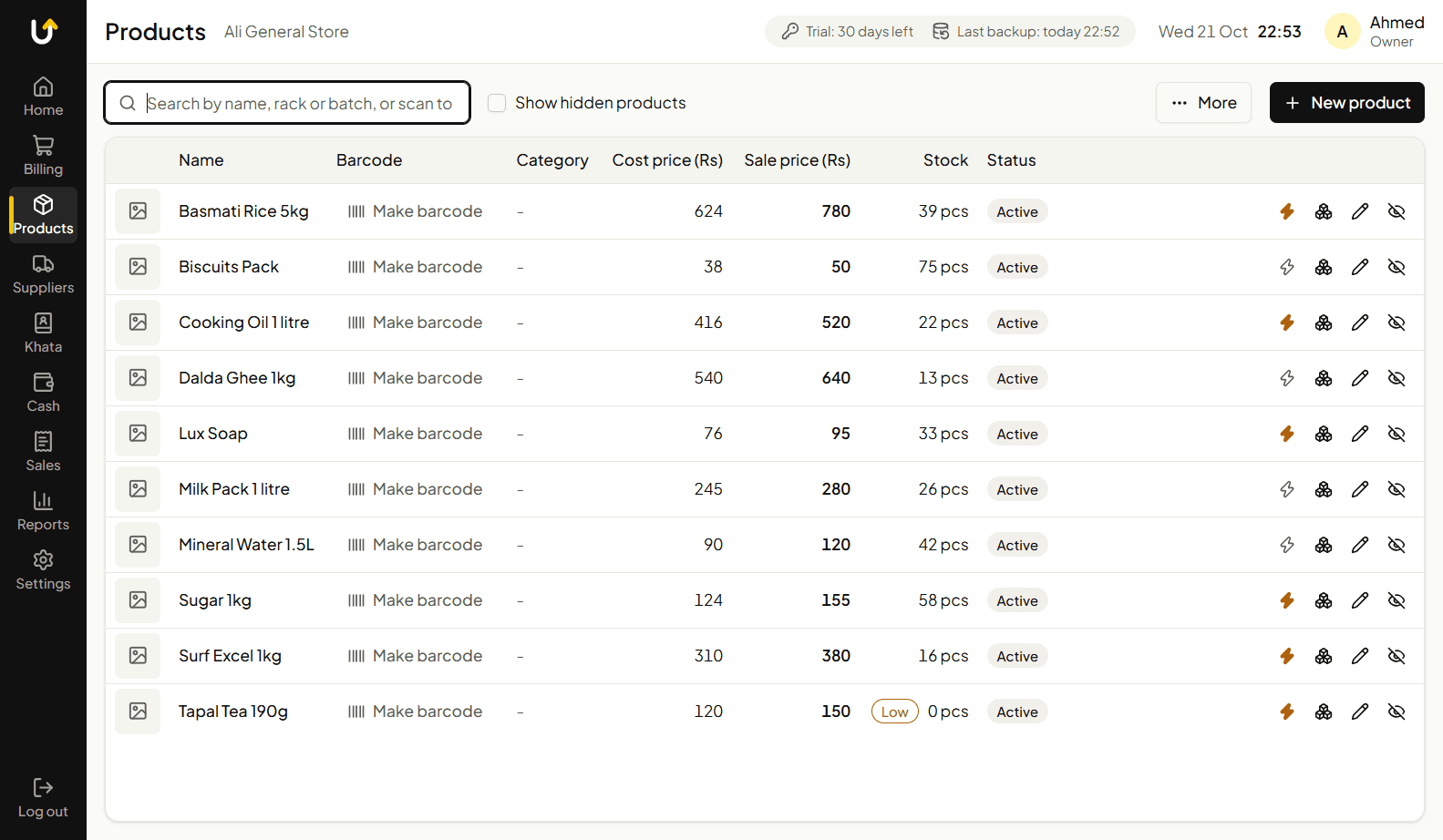Select the Stock column header

tap(945, 160)
